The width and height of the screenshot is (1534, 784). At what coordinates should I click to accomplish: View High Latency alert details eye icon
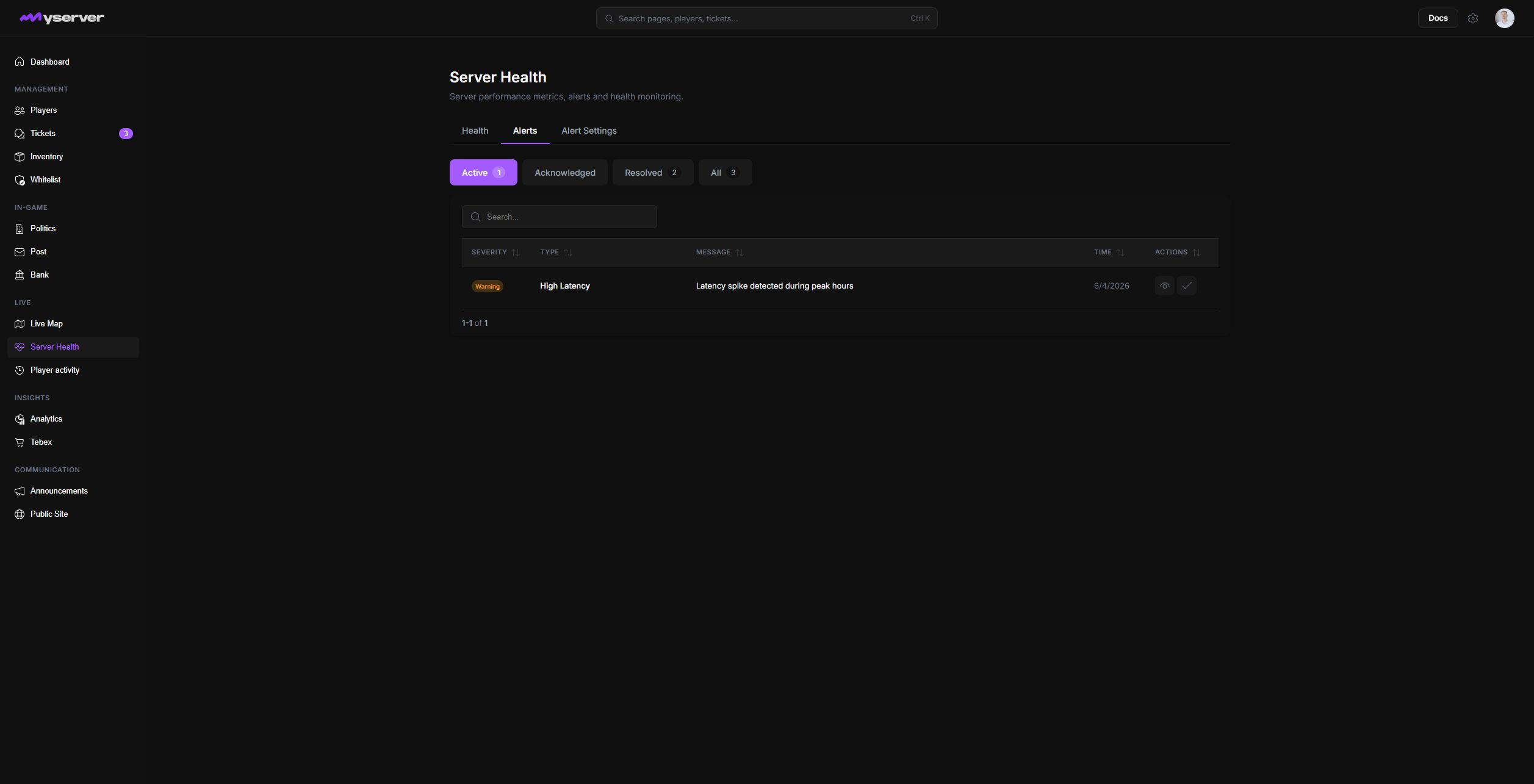[x=1164, y=286]
